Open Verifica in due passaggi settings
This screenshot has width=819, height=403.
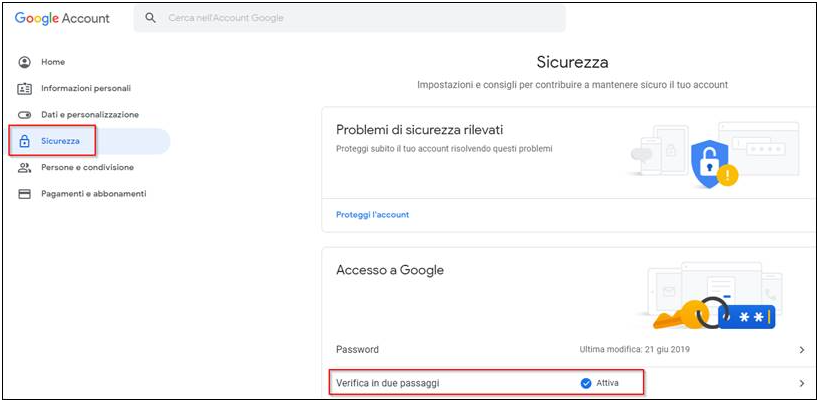[x=570, y=383]
